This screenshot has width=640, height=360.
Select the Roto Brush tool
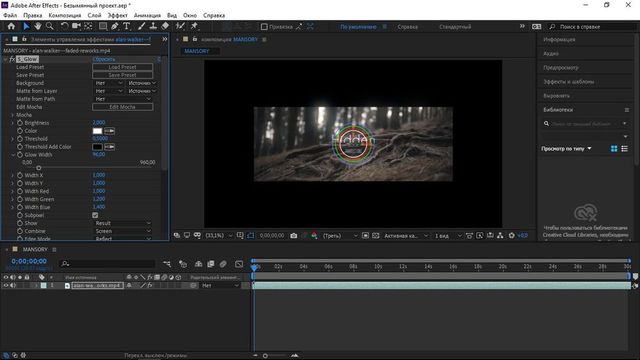coord(180,26)
